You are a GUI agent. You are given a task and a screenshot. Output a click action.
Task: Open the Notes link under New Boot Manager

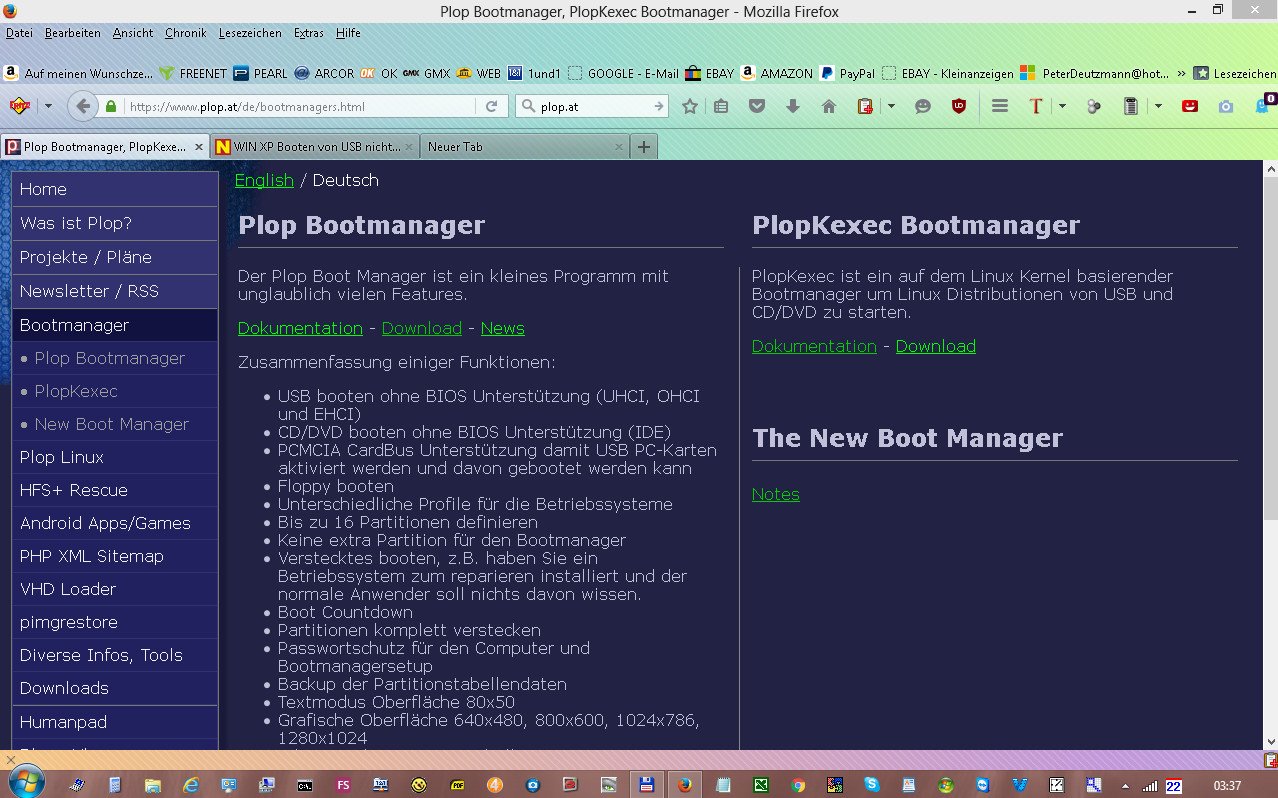click(x=776, y=494)
